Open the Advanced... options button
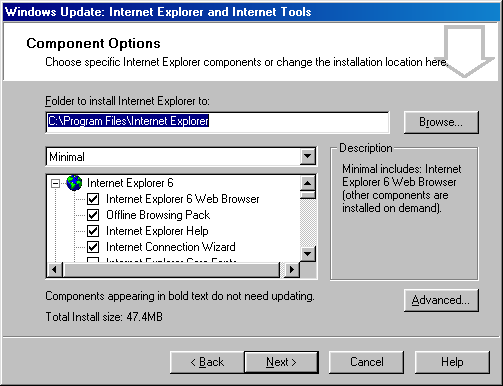The image size is (503, 386). [441, 300]
